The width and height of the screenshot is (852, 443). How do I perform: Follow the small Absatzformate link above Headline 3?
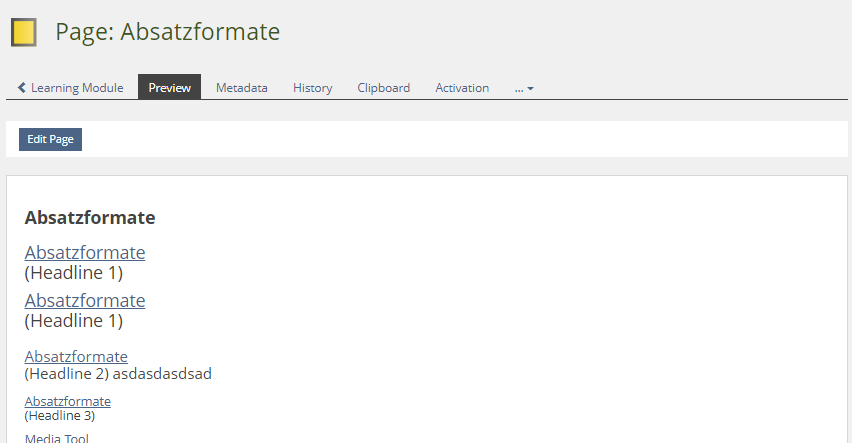pyautogui.click(x=68, y=402)
